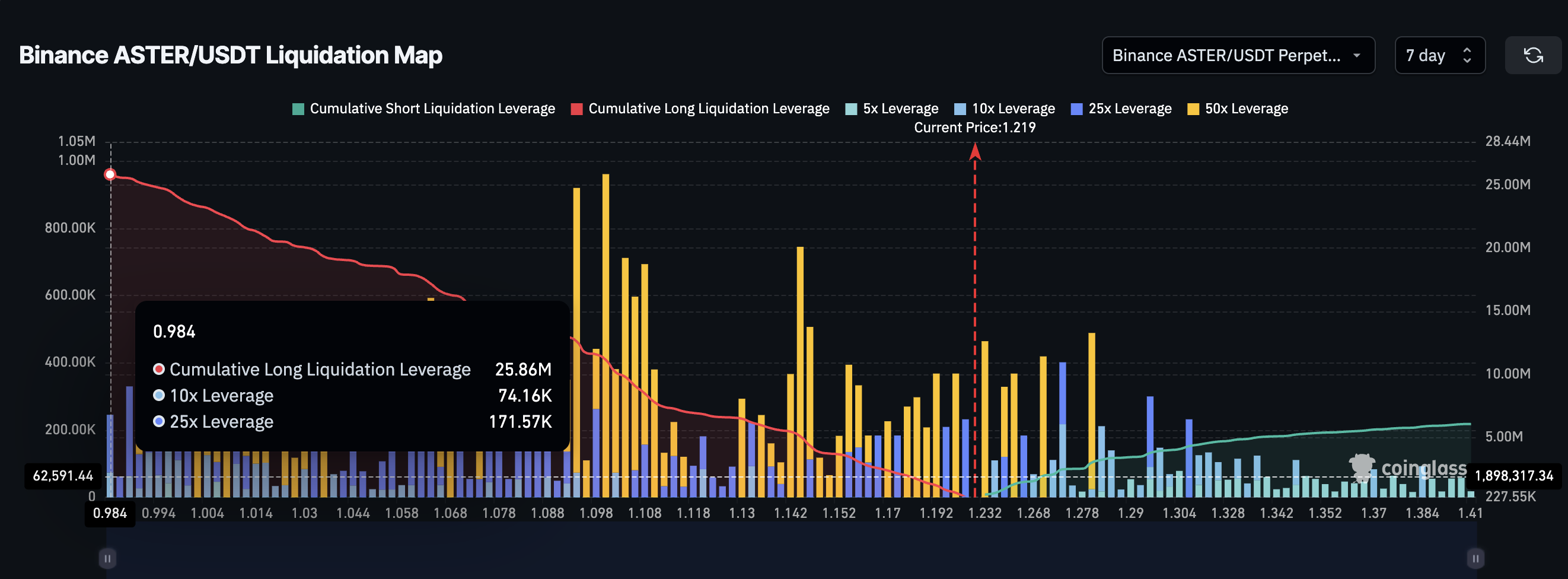This screenshot has height=579, width=1568.
Task: Click the red Cumulative Long legend swatch
Action: (x=576, y=109)
